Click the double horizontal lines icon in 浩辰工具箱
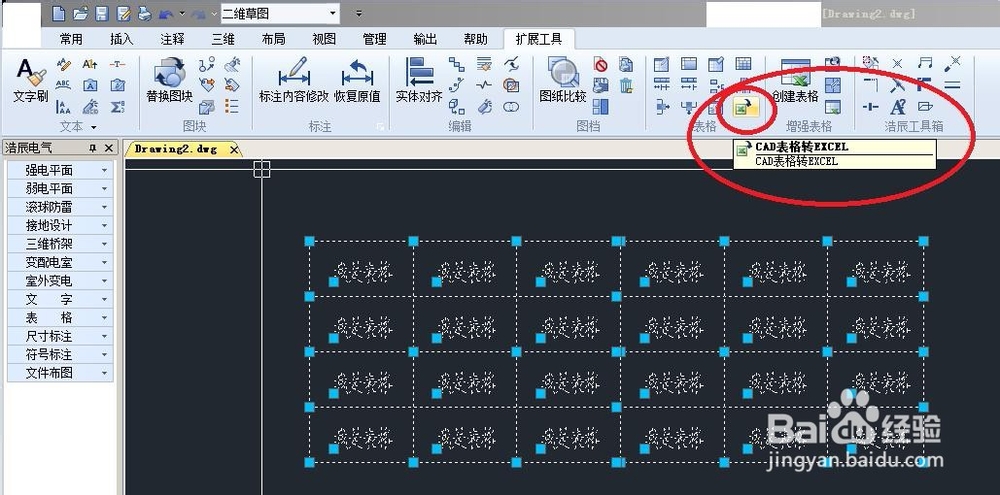Viewport: 1000px width, 495px height. pyautogui.click(x=952, y=85)
